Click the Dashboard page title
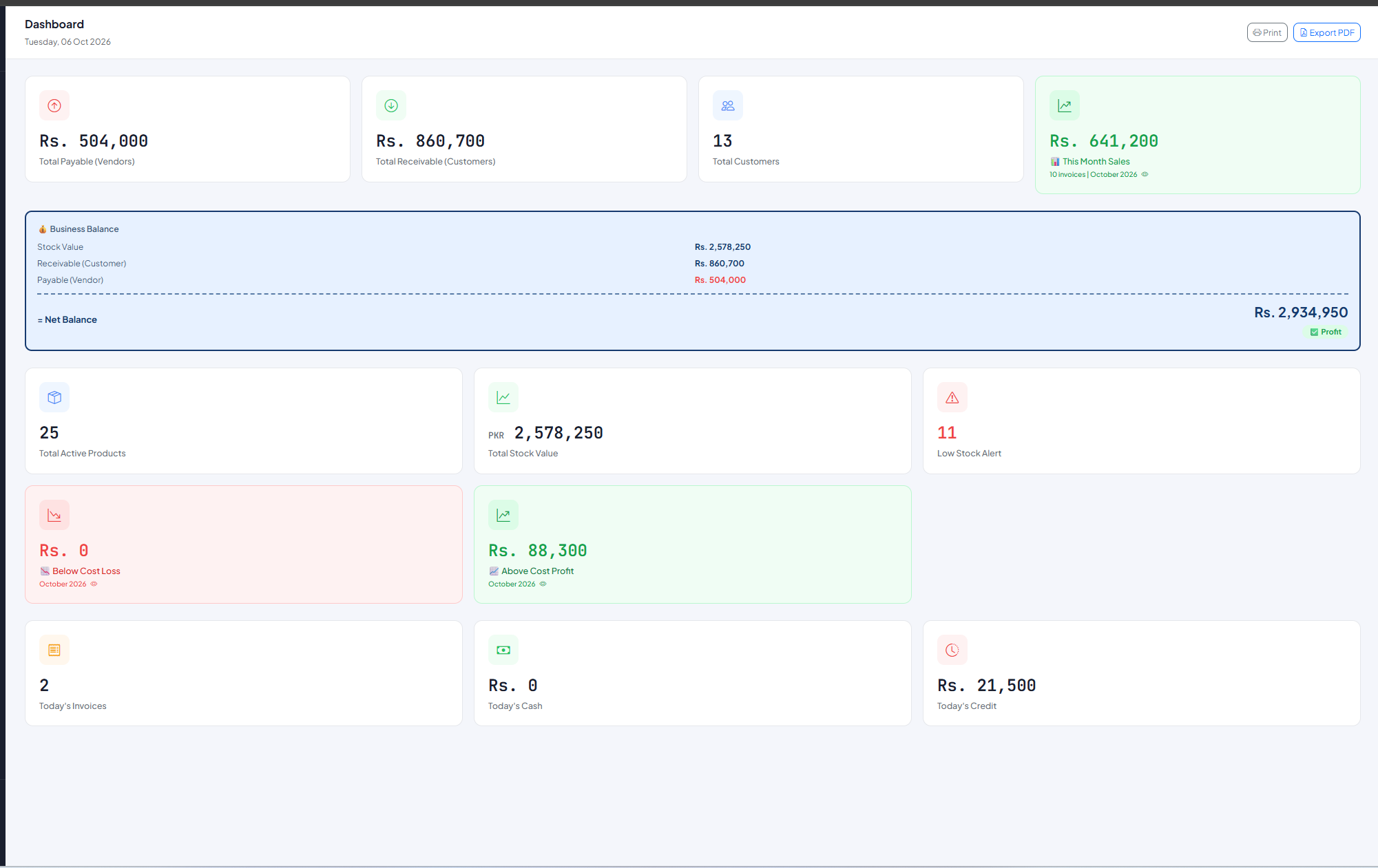The width and height of the screenshot is (1378, 868). pyautogui.click(x=54, y=24)
